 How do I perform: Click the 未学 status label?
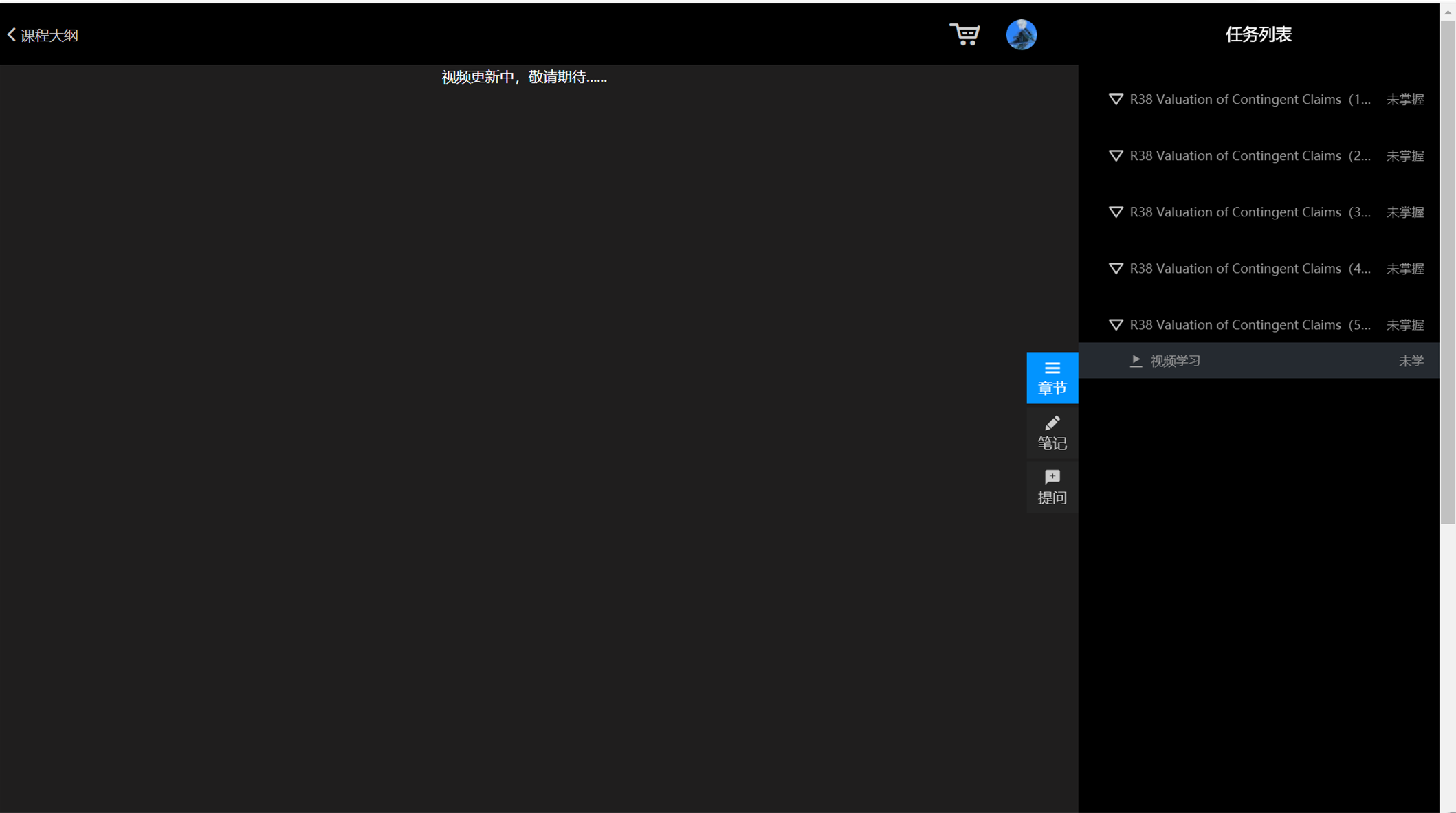coord(1411,361)
